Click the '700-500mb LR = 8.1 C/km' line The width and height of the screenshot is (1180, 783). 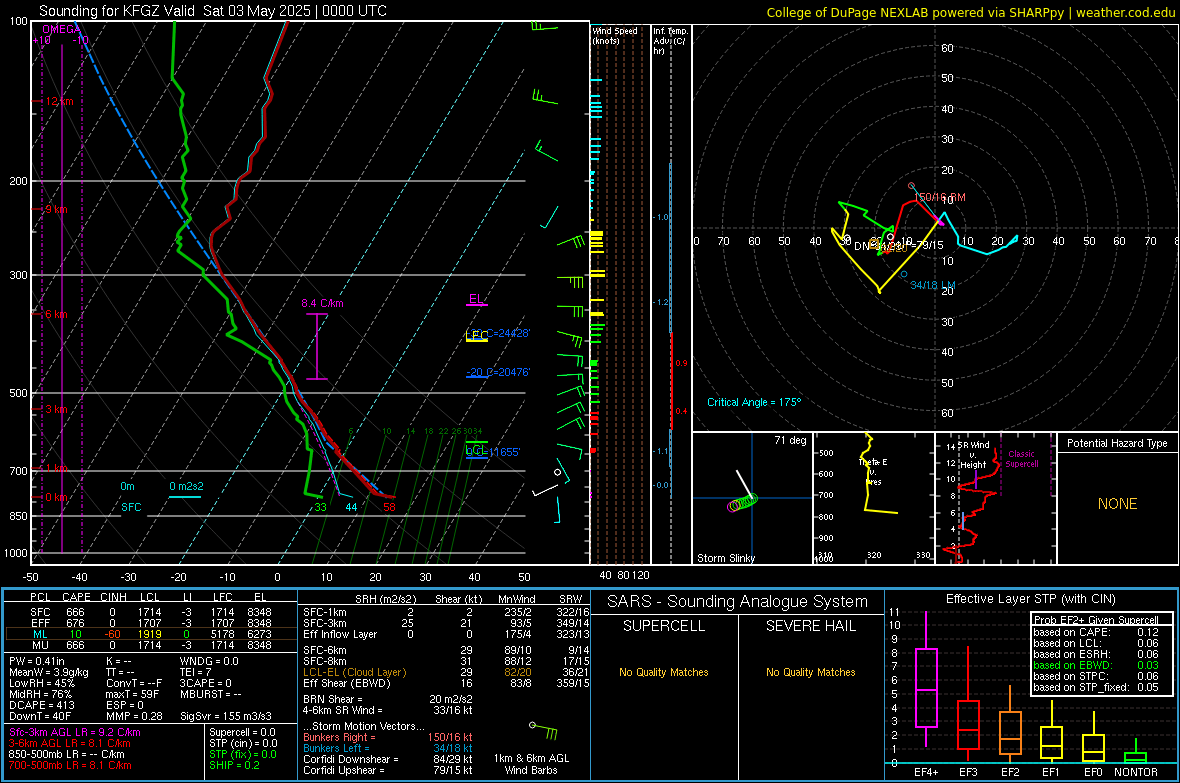click(x=70, y=765)
